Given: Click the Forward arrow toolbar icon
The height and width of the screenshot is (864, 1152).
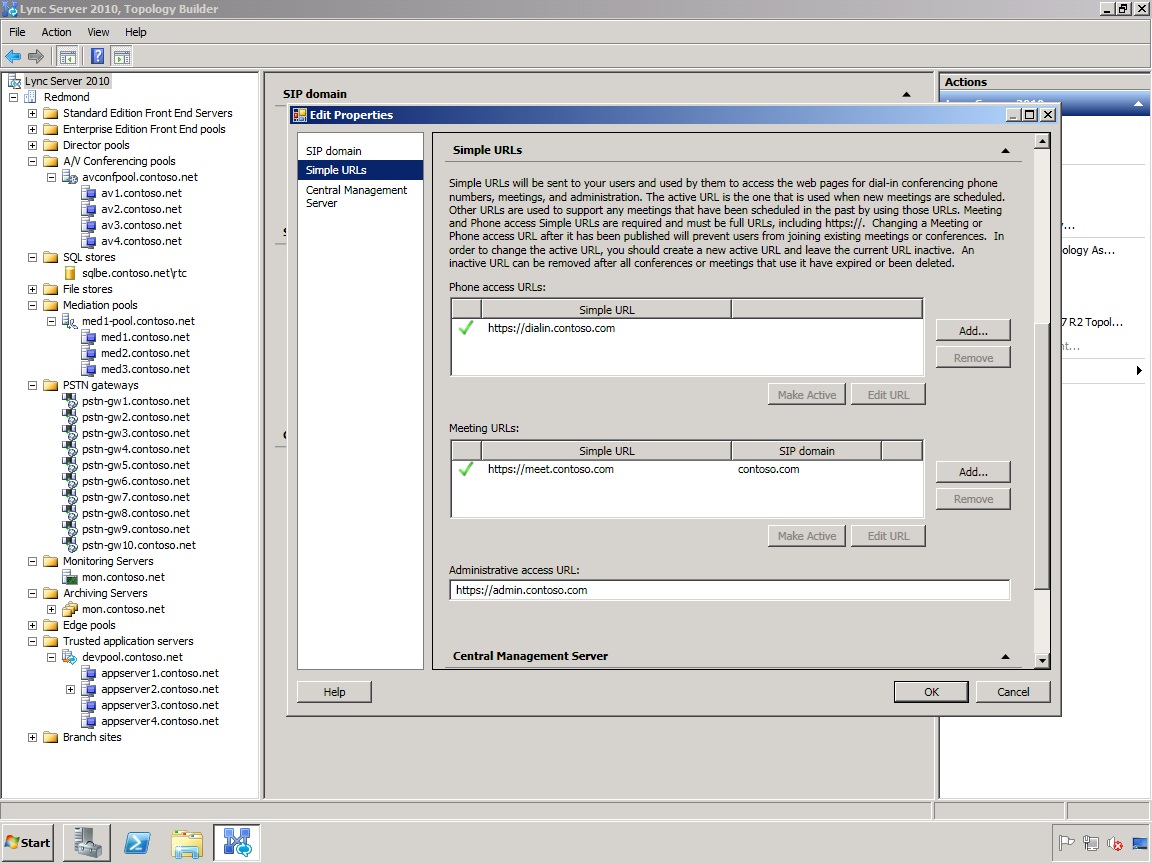Looking at the screenshot, I should tap(35, 56).
